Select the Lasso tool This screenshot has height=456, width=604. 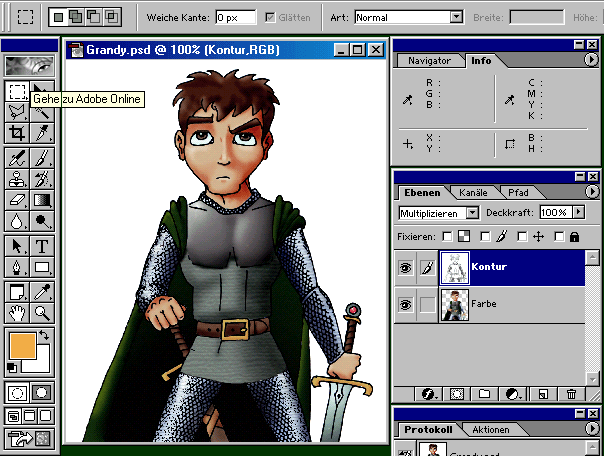[17, 112]
